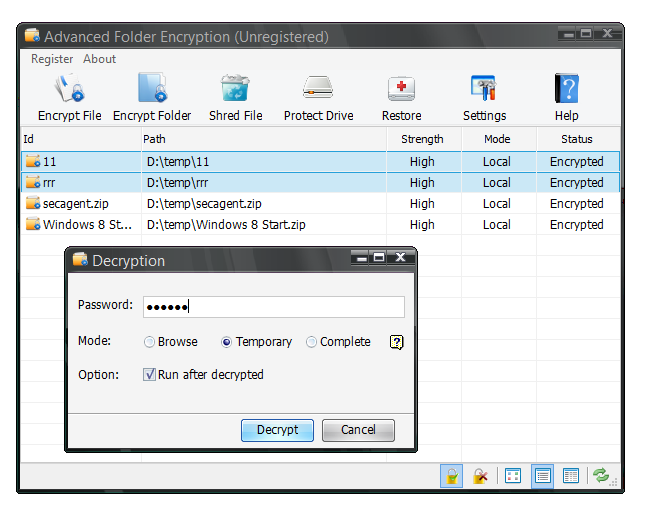645x520 pixels.
Task: Maximize the Decryption dialog
Action: 379,258
